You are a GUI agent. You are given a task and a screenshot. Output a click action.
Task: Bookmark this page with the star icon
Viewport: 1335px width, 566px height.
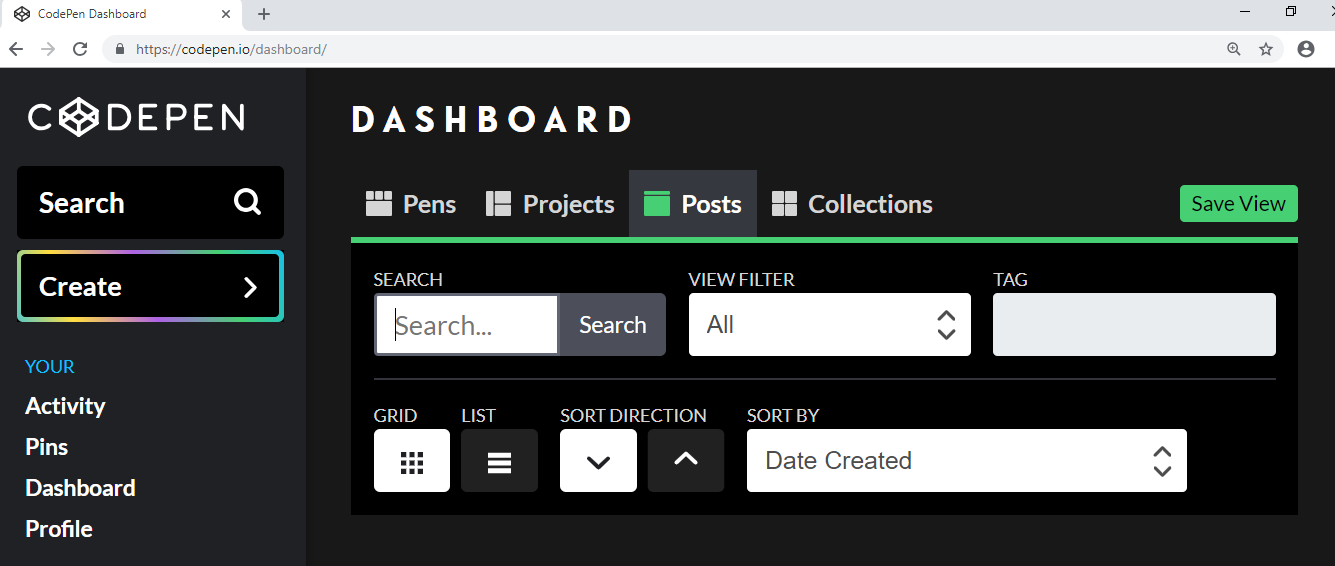pos(1266,49)
